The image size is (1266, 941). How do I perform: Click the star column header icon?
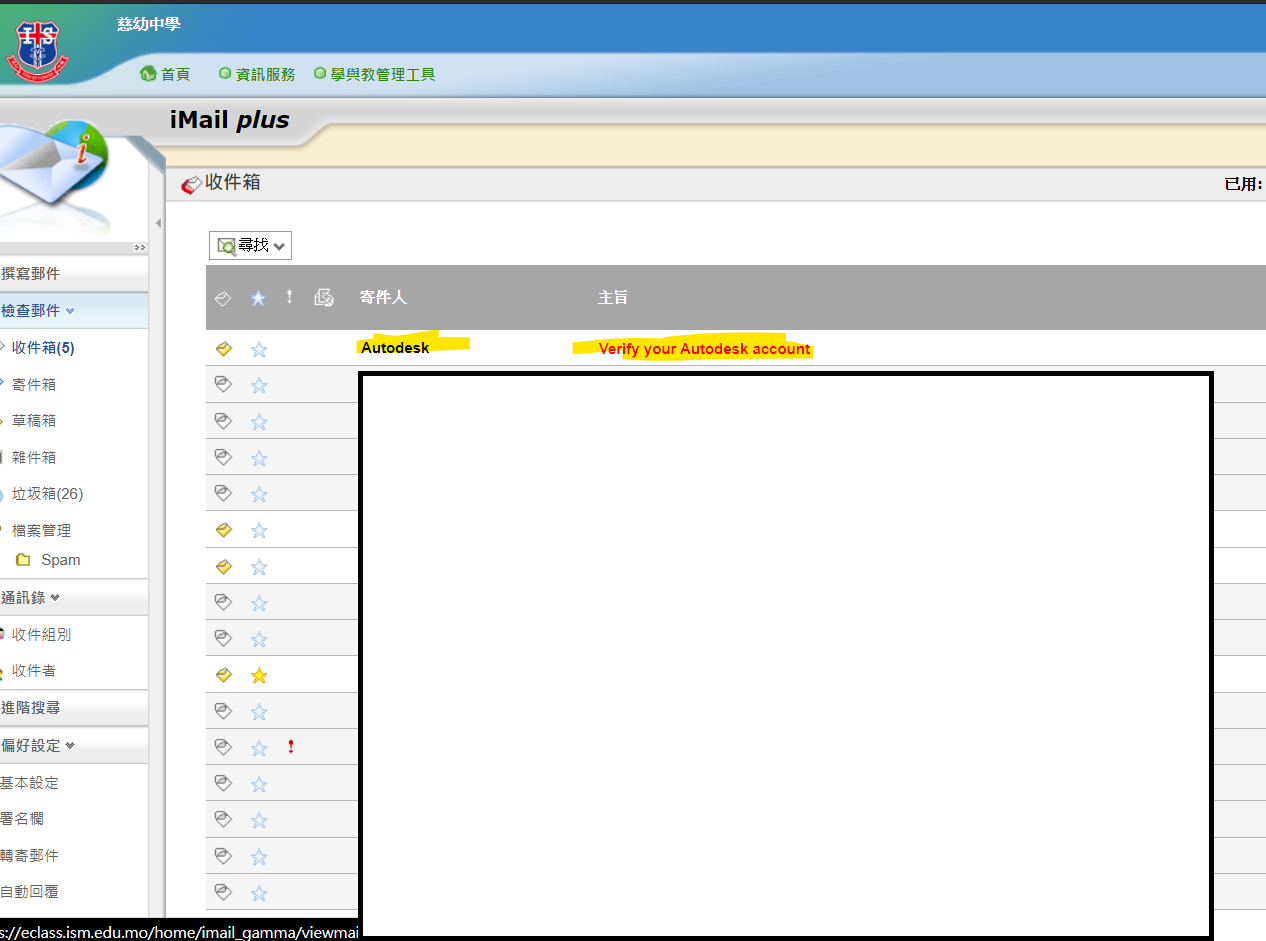coord(258,298)
